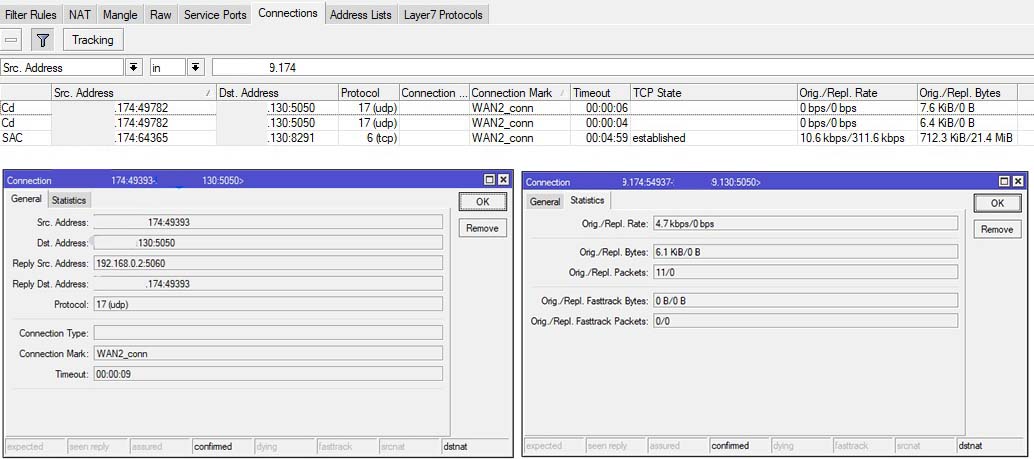Image resolution: width=1034 pixels, height=459 pixels.
Task: Maximize the right Connection dialog
Action: (1004, 181)
